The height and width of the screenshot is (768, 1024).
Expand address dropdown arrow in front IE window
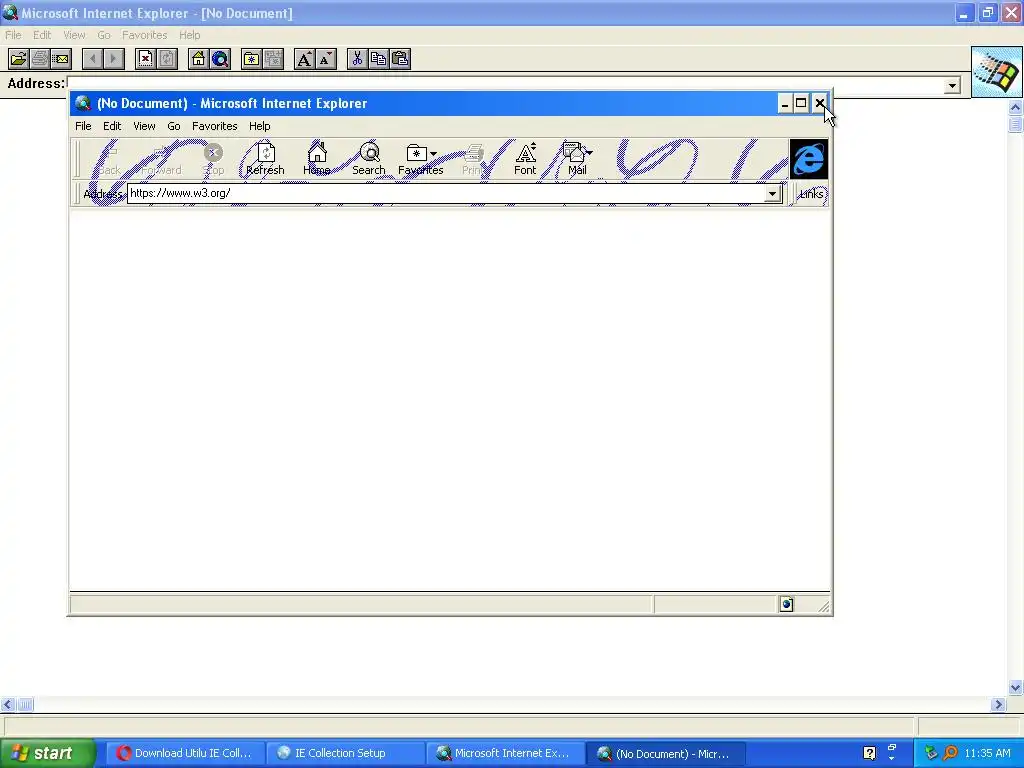coord(773,193)
